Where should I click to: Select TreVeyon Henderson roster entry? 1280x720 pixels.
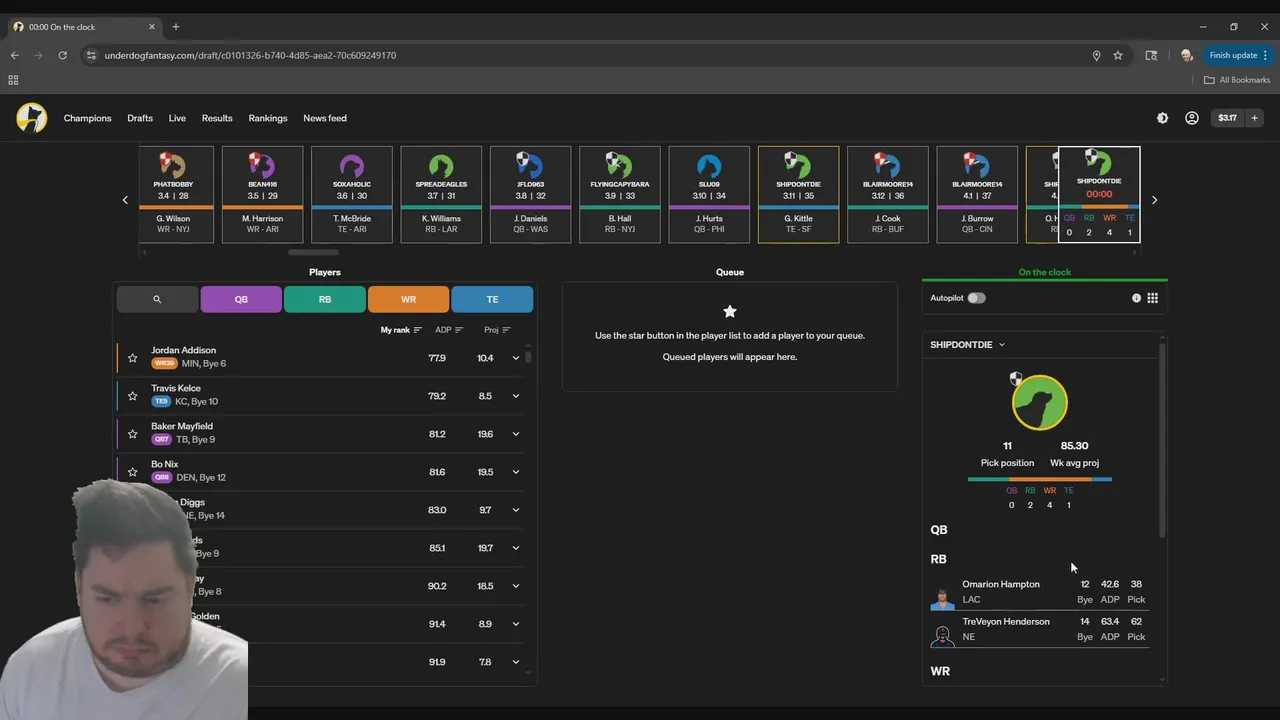[1039, 629]
